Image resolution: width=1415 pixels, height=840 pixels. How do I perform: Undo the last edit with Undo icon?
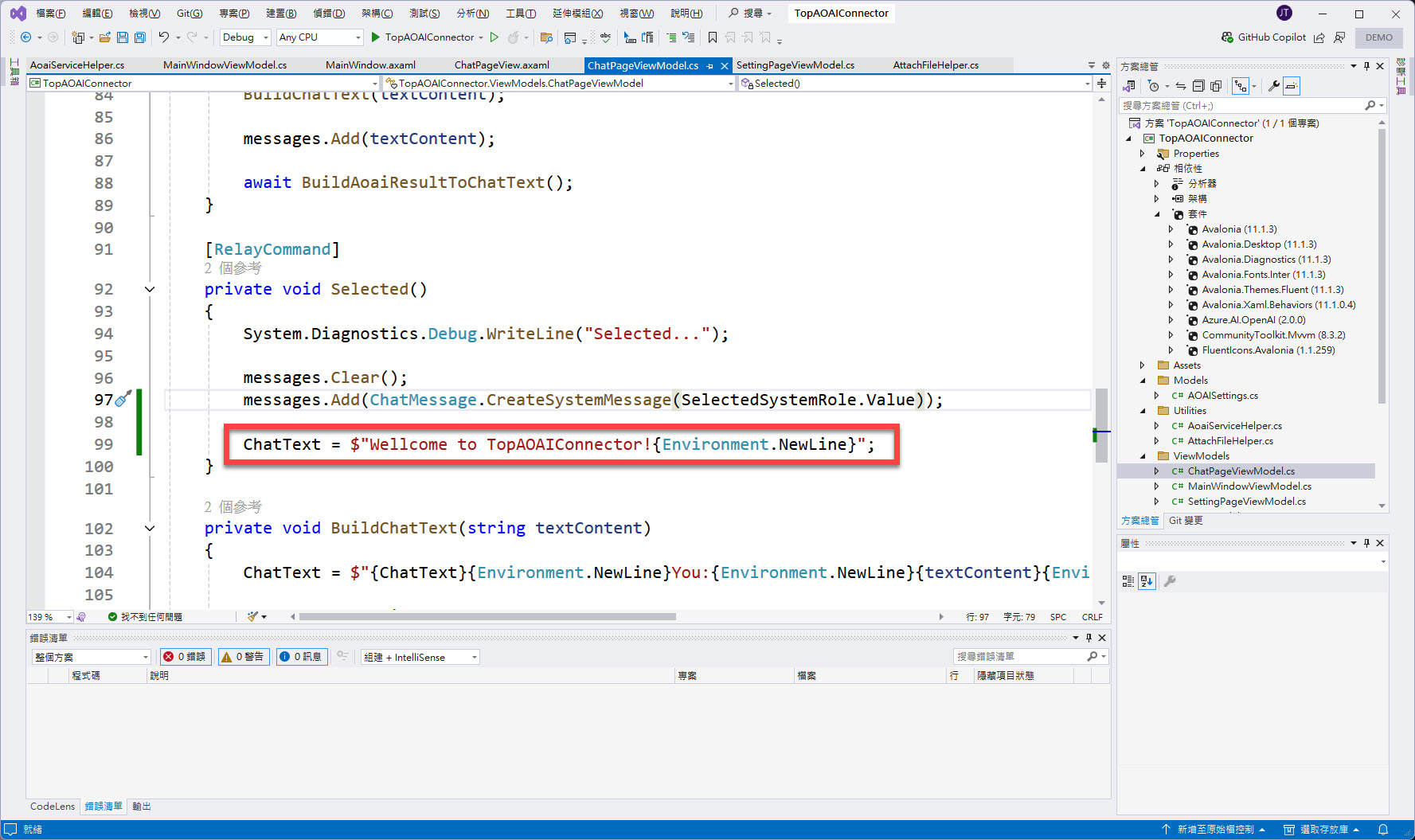pos(164,37)
